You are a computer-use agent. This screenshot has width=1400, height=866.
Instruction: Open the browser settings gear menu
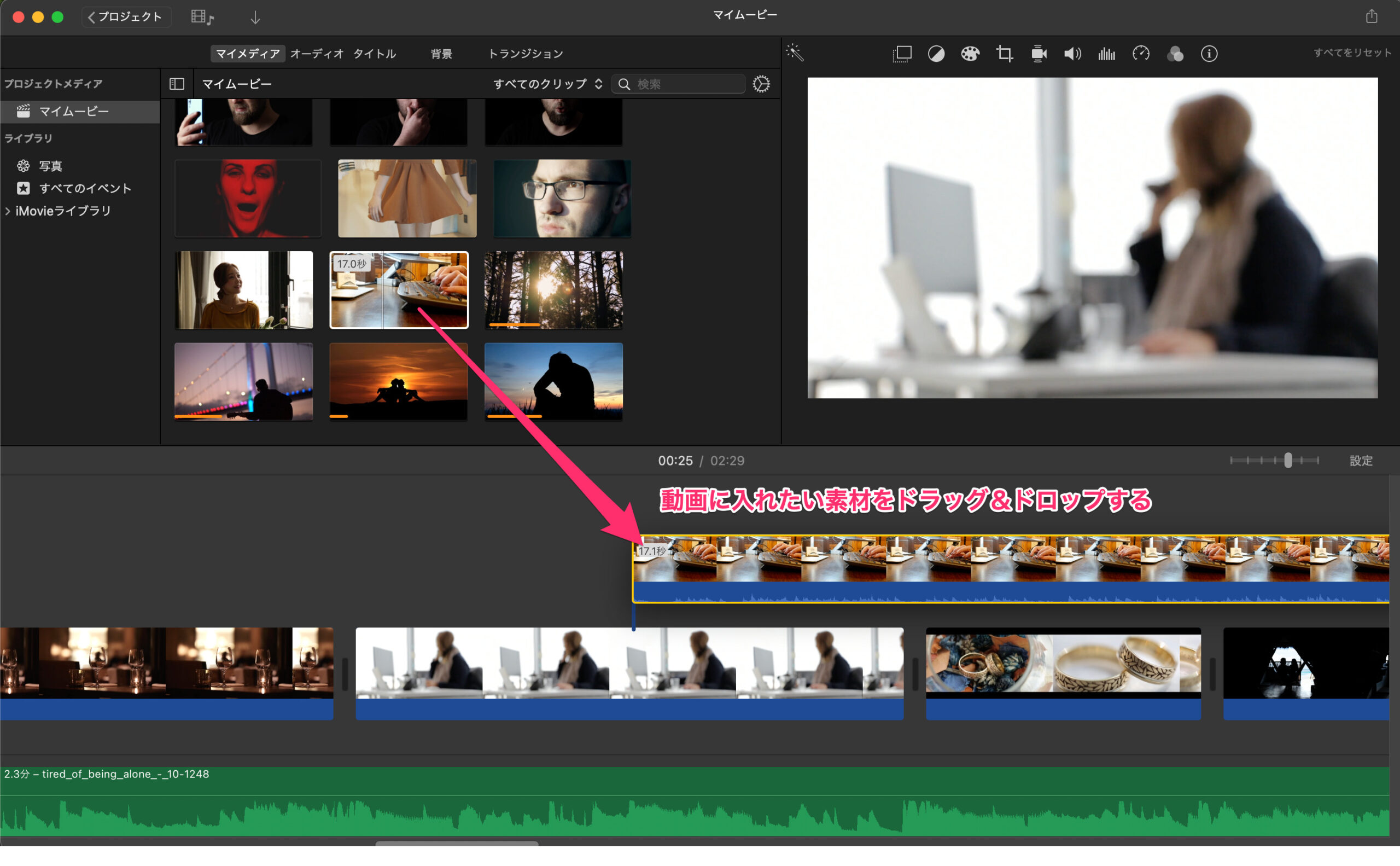761,84
